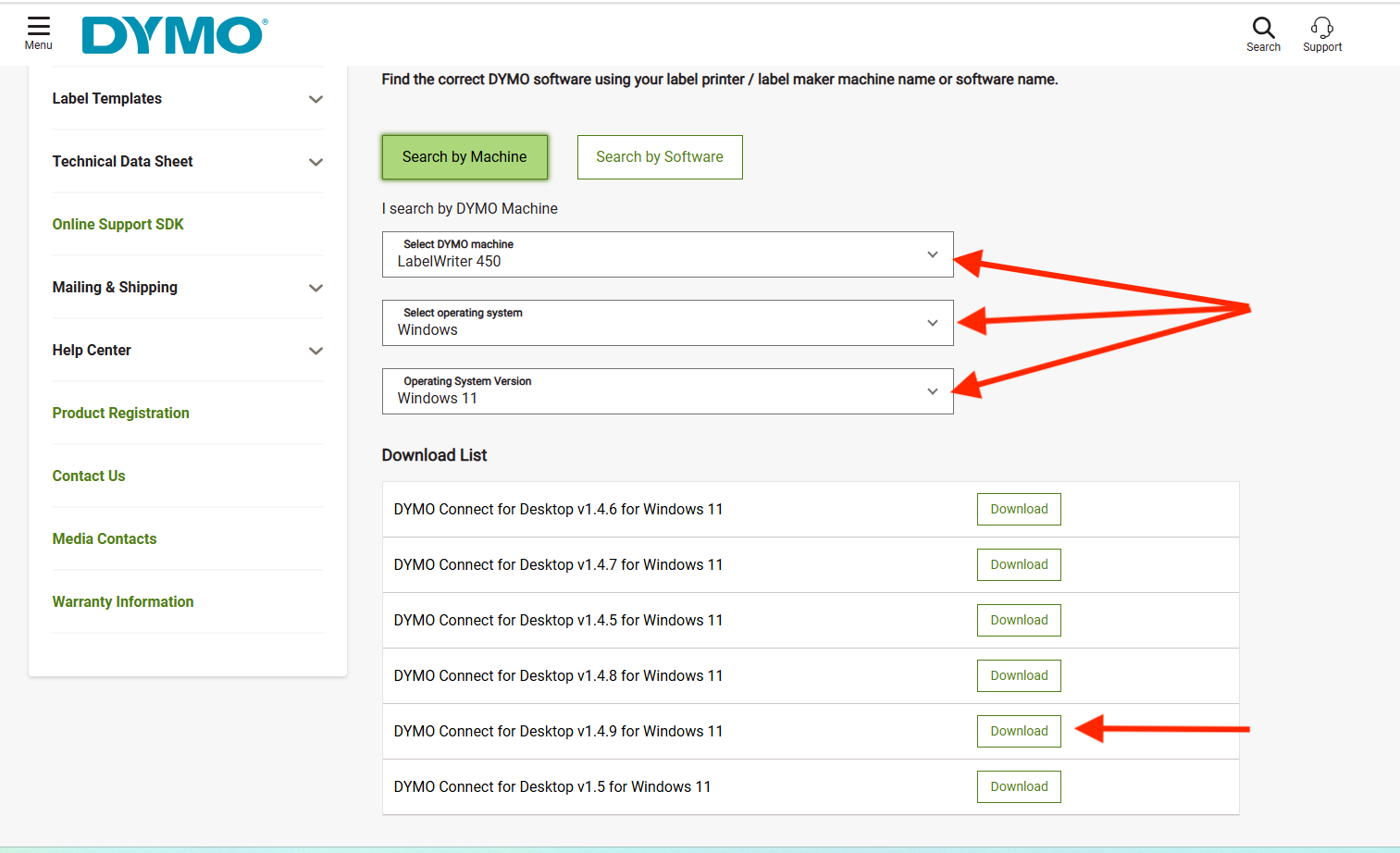Open the Media Contacts link

105,538
